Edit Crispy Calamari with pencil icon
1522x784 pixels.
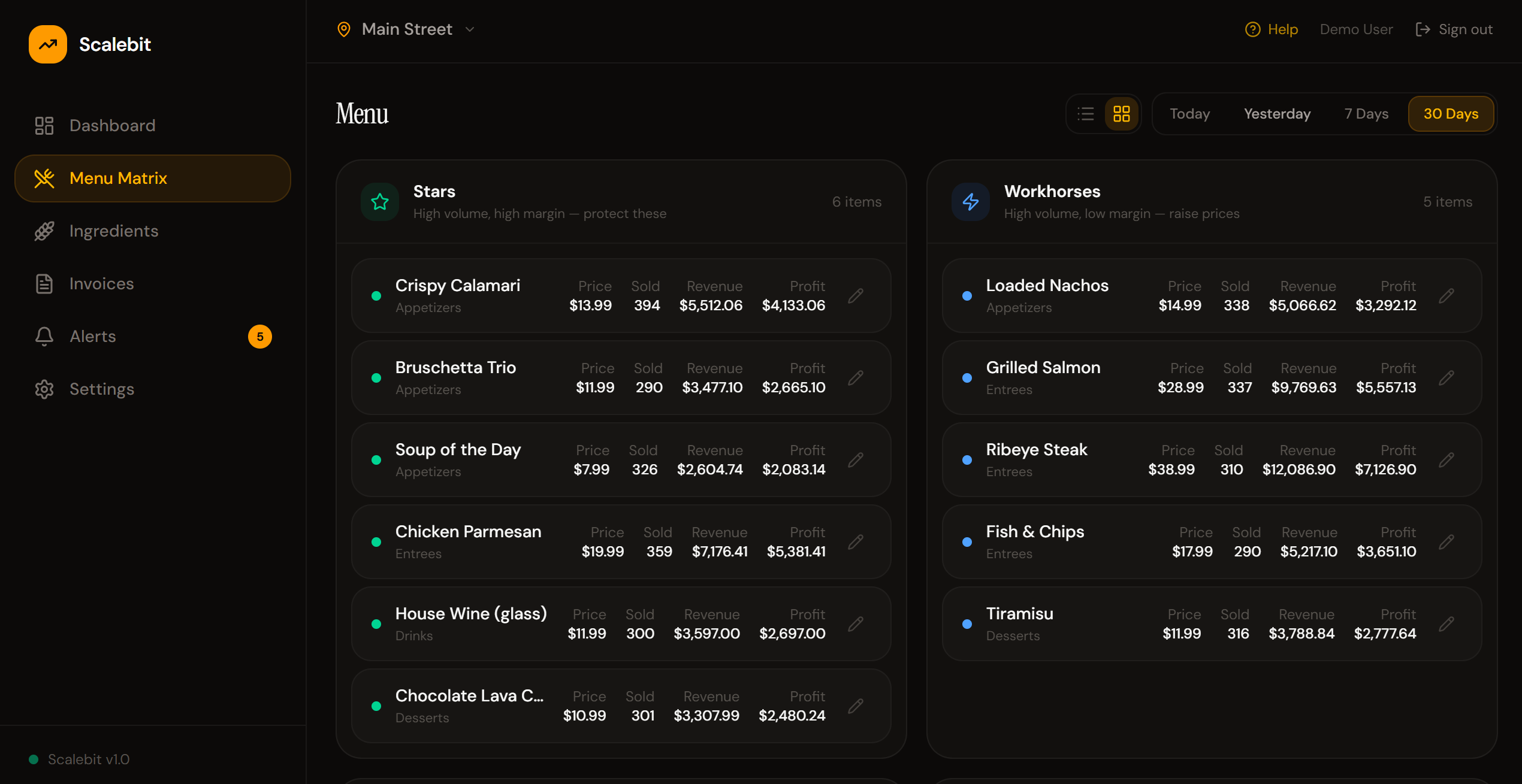point(856,296)
